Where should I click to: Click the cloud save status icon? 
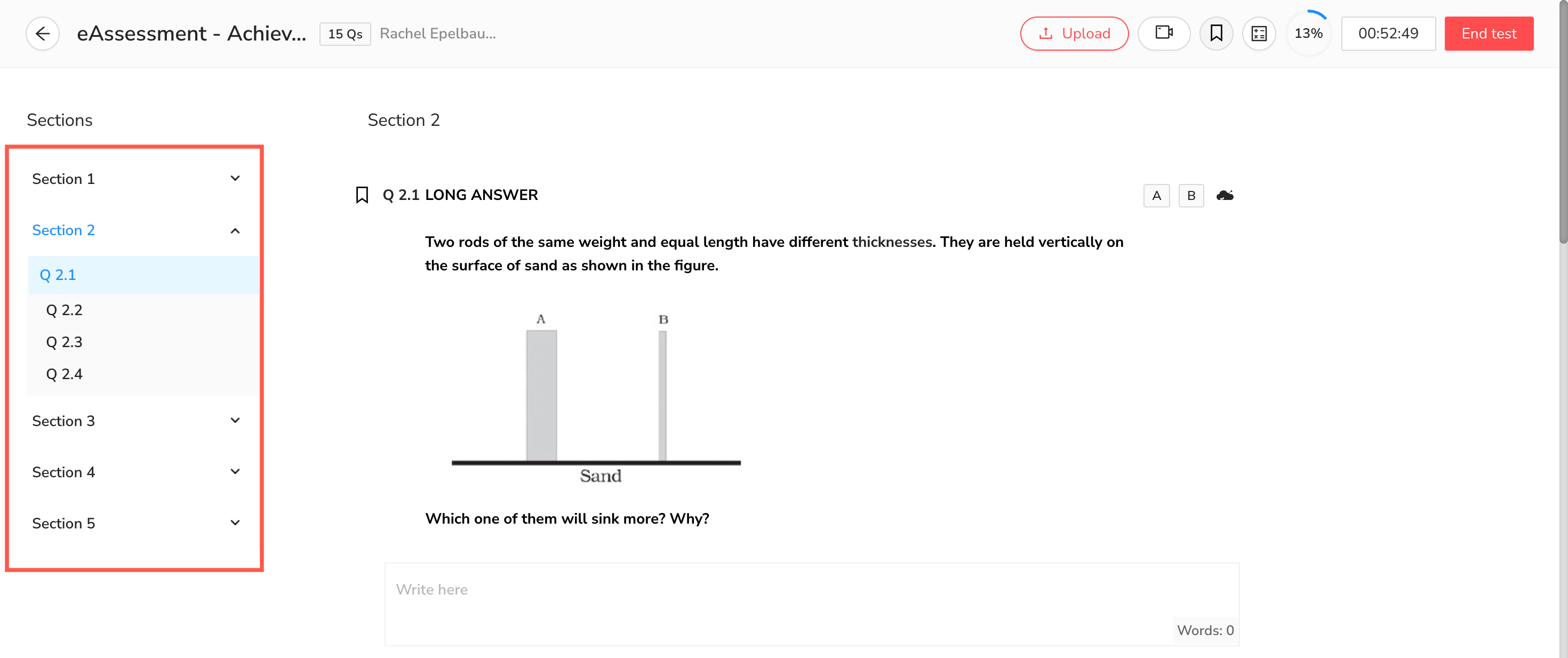[1224, 195]
